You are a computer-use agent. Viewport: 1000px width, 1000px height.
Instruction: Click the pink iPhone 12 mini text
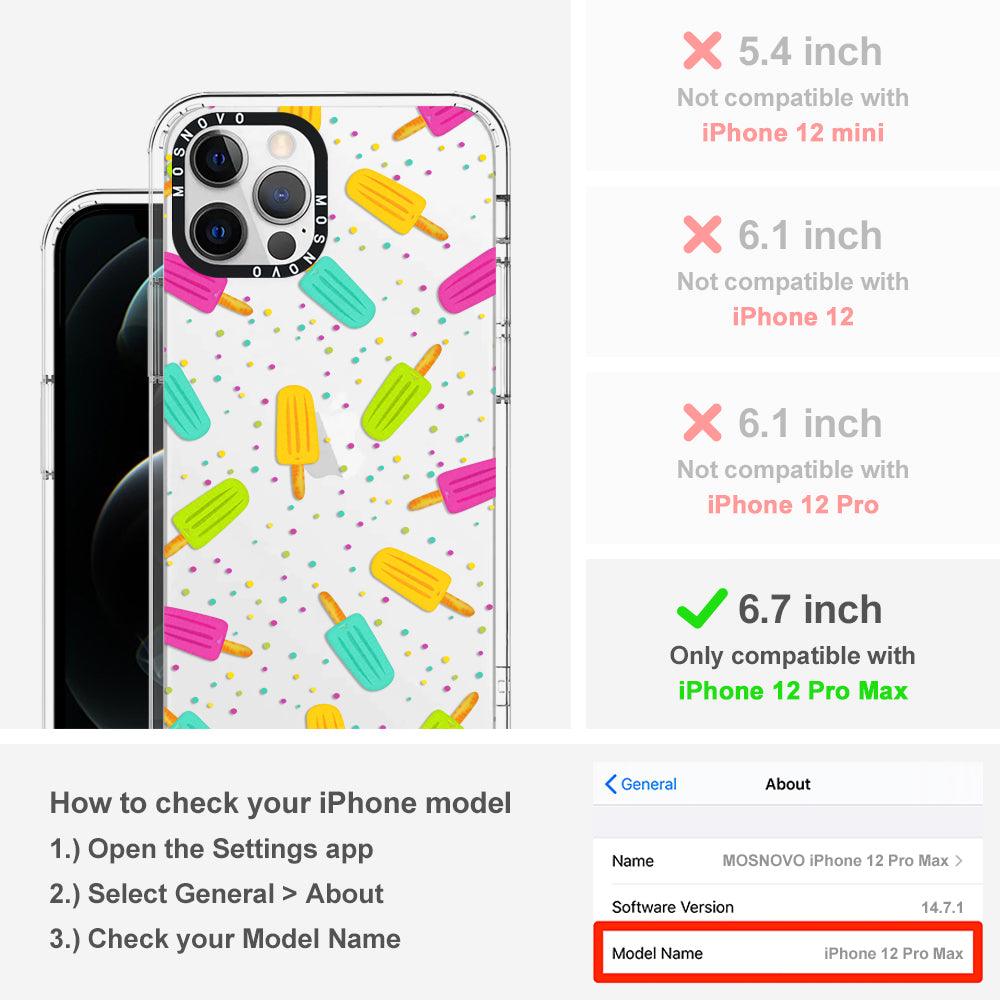point(793,133)
